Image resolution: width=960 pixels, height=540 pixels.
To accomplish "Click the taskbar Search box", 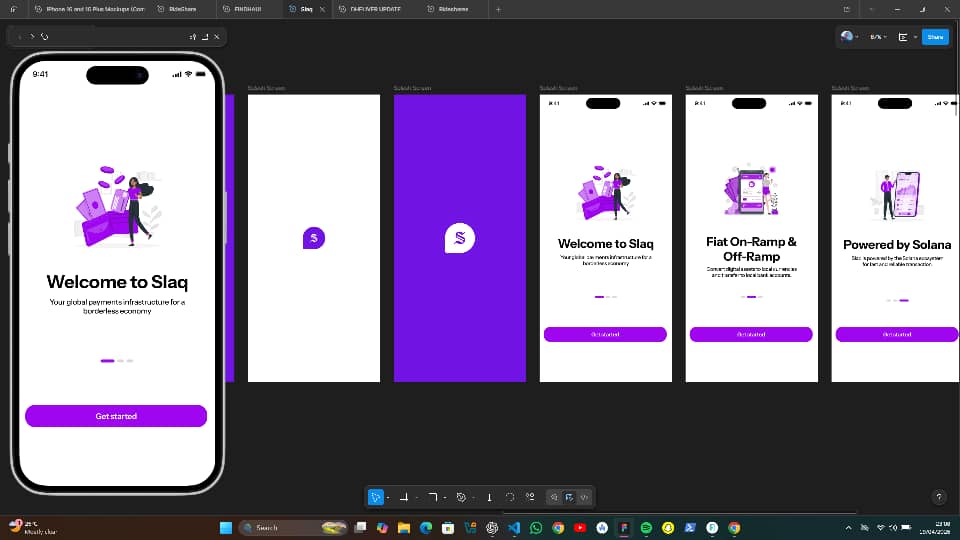I will point(293,528).
